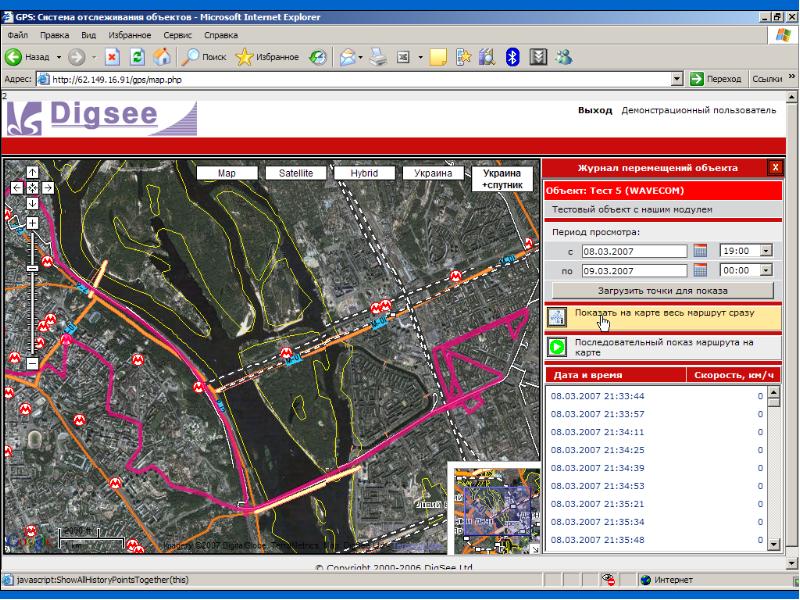
Task: Close the movement journal panel
Action: pos(775,168)
